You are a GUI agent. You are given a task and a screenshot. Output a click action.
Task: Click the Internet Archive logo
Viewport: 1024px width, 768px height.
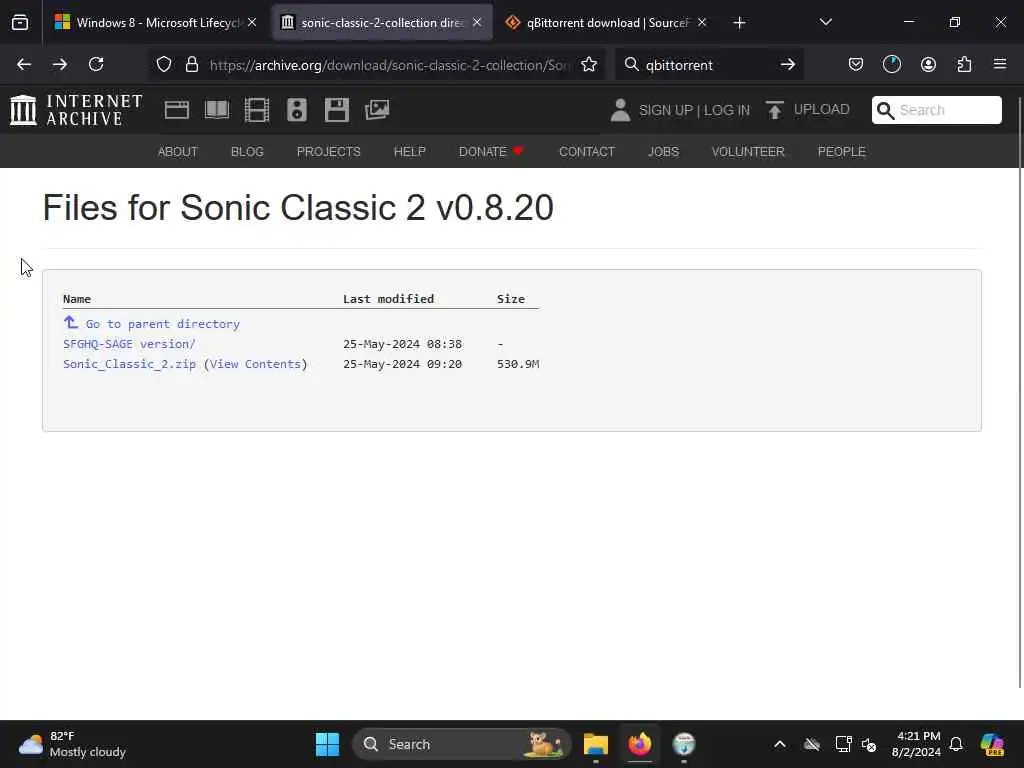pyautogui.click(x=76, y=110)
